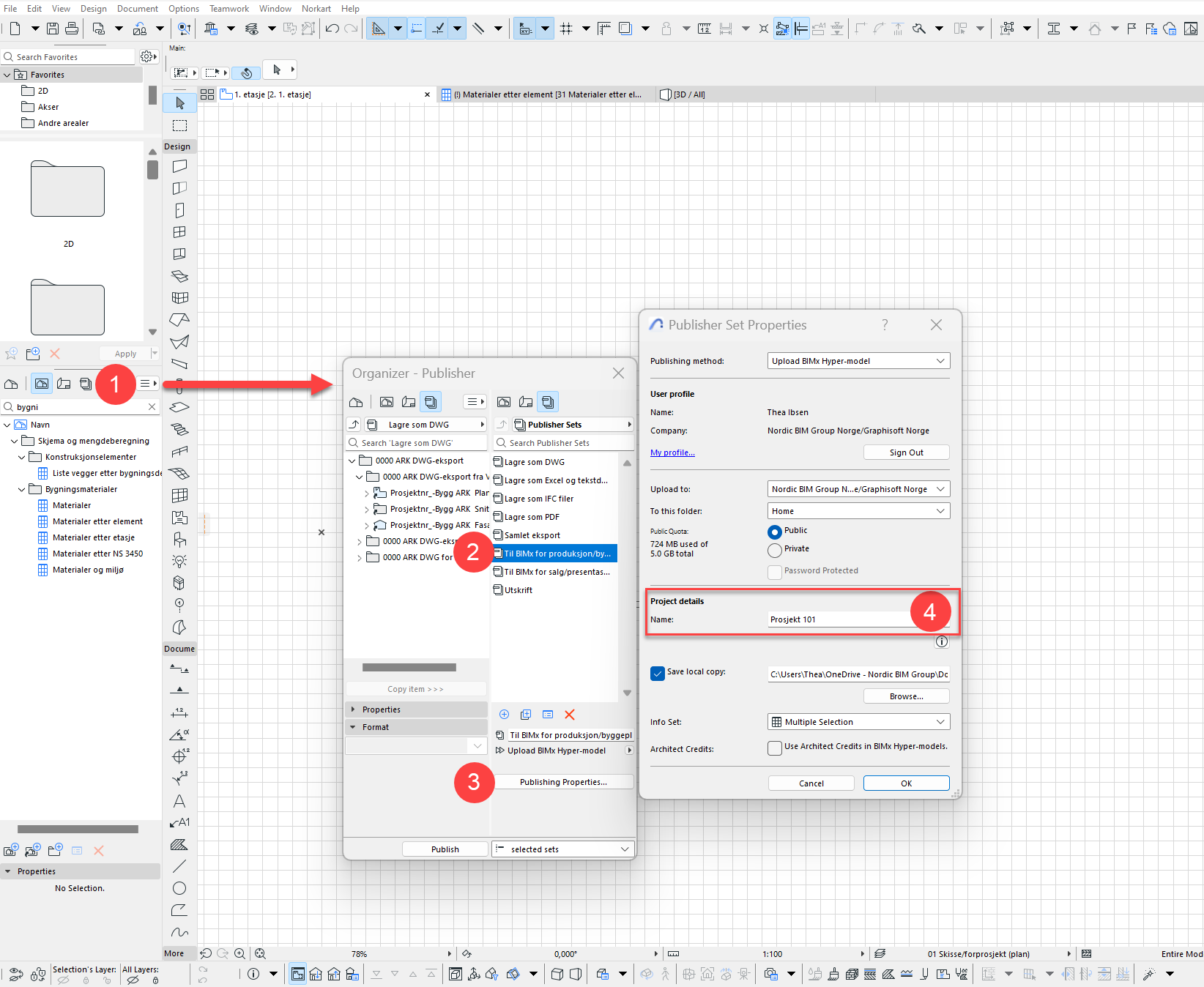Screen dimensions: 1204x987
Task: Open the selected sets dropdown
Action: tap(562, 849)
